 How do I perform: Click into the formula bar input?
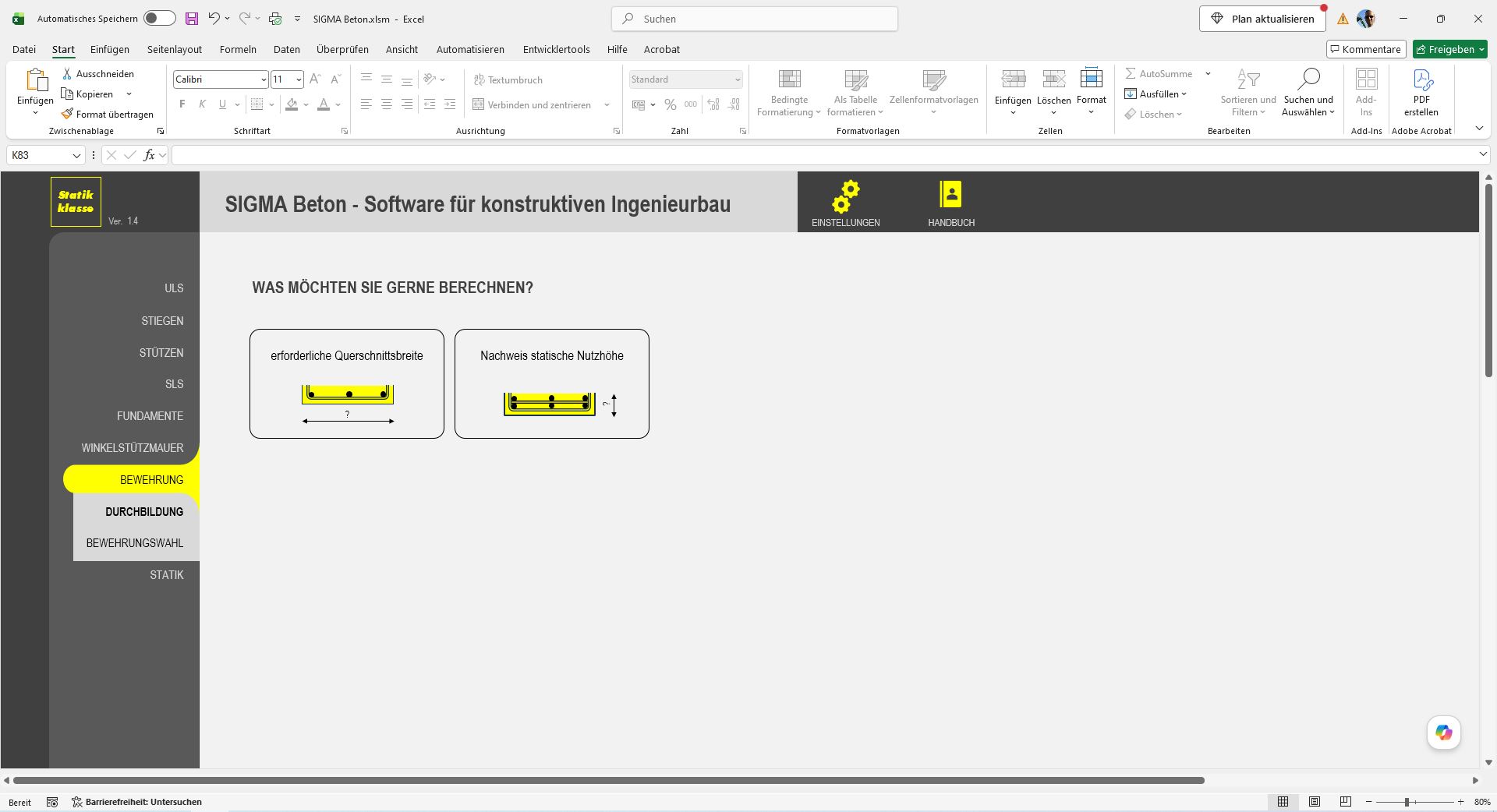823,155
